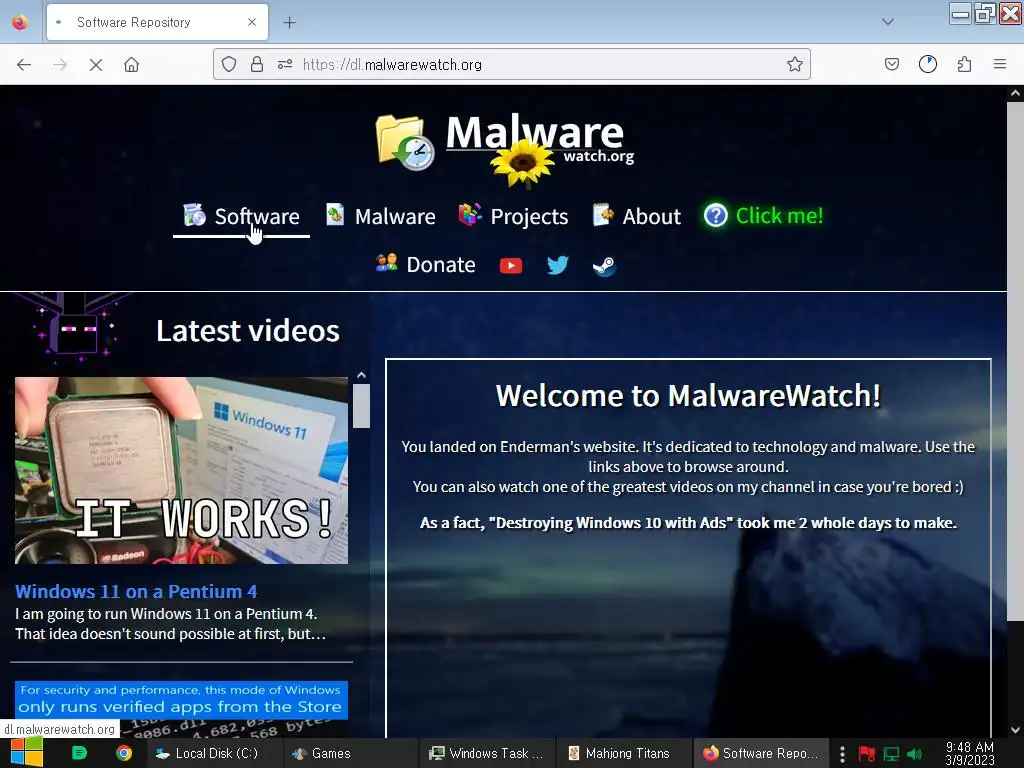1024x768 pixels.
Task: Open site permissions icon in address bar
Action: (285, 64)
